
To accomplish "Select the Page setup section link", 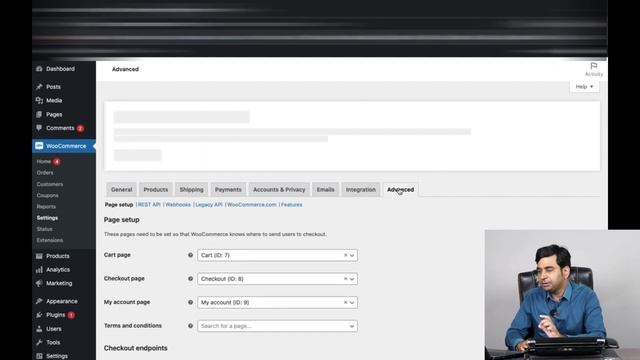I will point(119,204).
